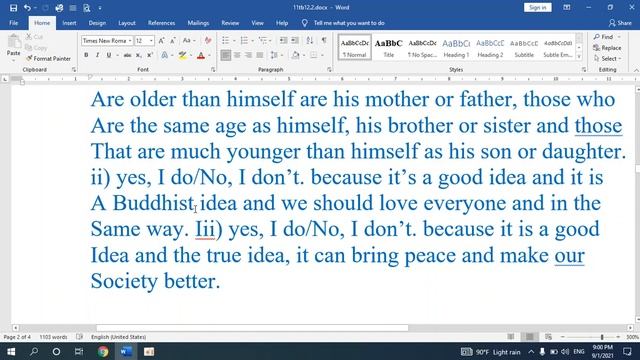
Task: Increase paragraph indent
Action: pyautogui.click(x=295, y=40)
